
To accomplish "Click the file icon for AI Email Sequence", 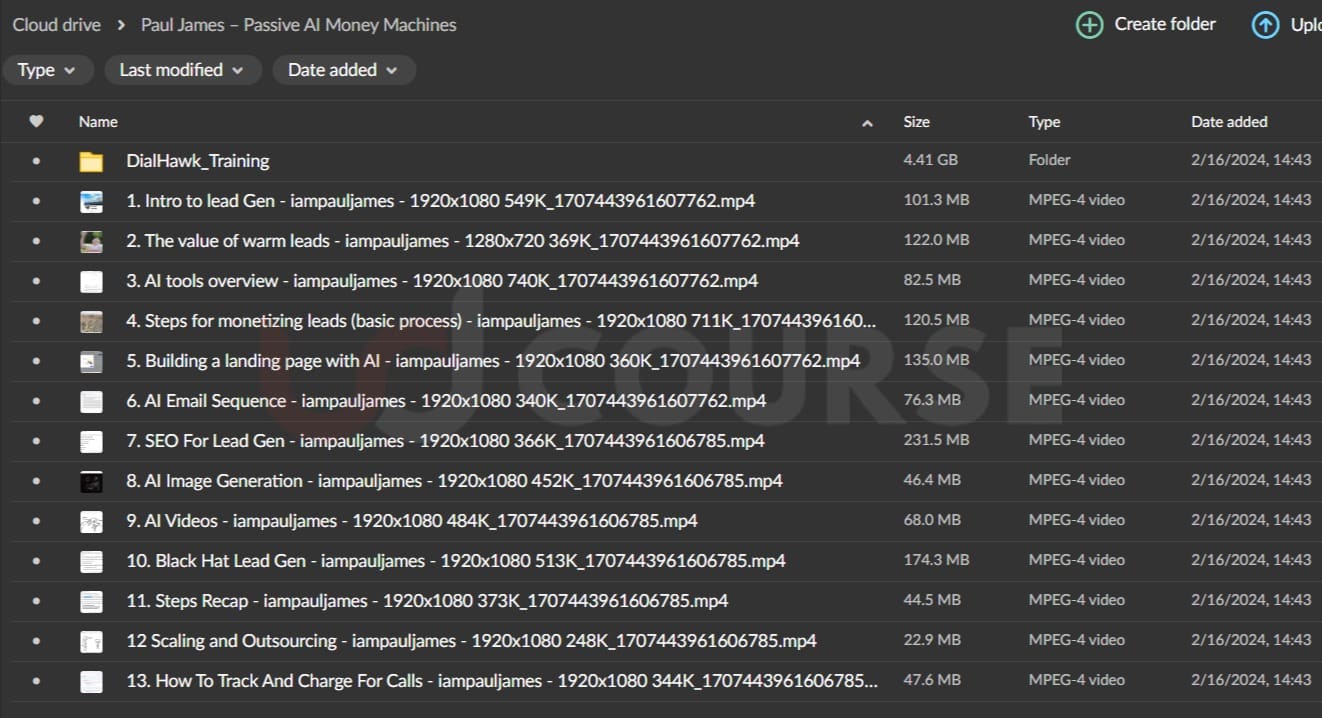I will pyautogui.click(x=91, y=401).
